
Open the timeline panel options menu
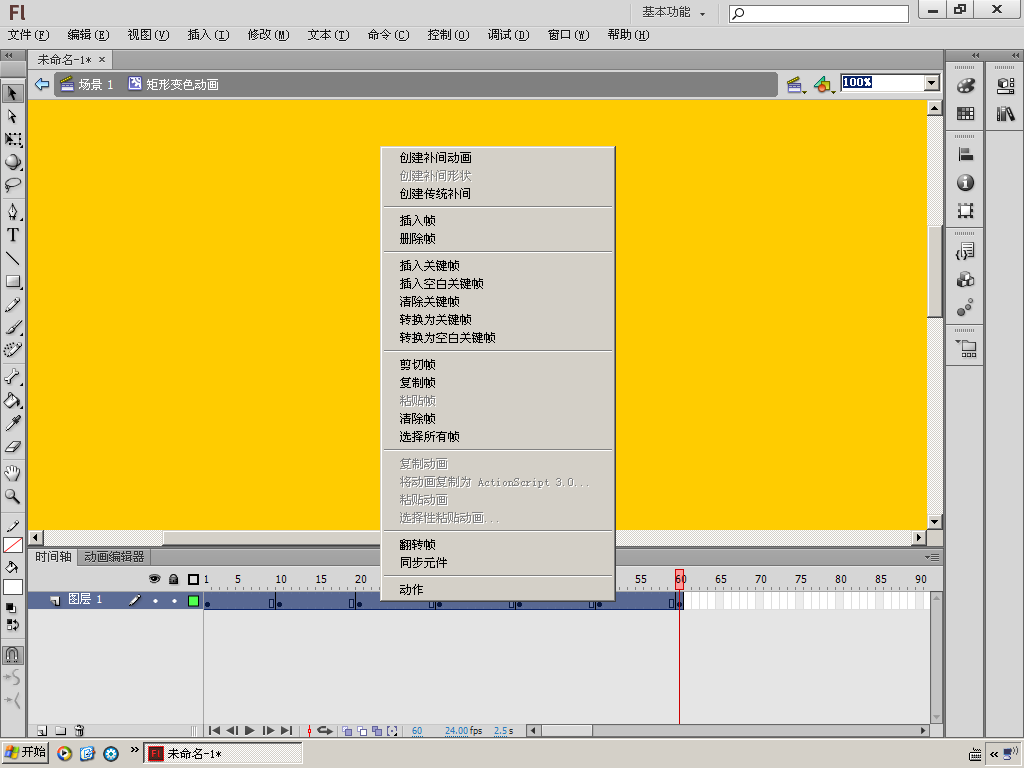pos(932,557)
